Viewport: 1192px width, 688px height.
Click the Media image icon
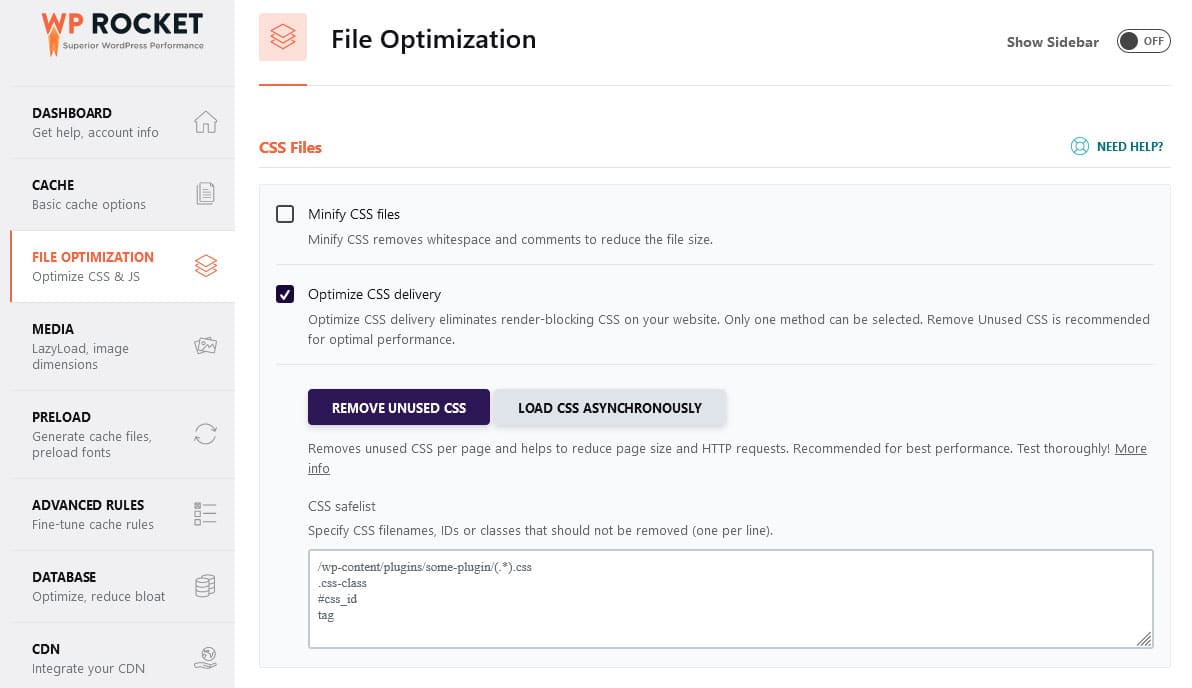[205, 346]
